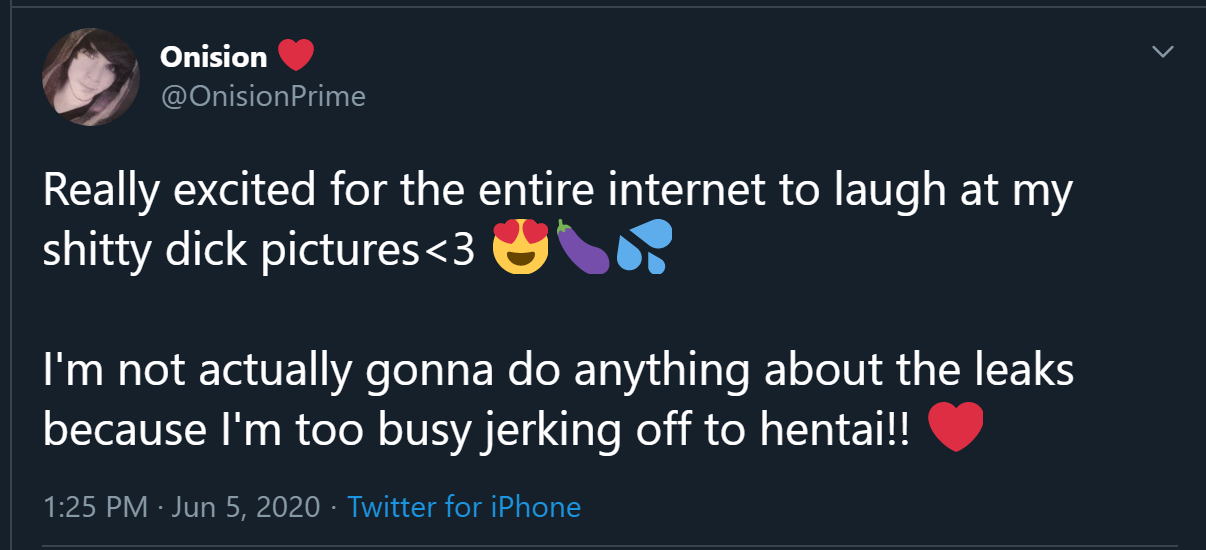Click the purple eggplant emoji
1206x550 pixels.
click(x=585, y=250)
